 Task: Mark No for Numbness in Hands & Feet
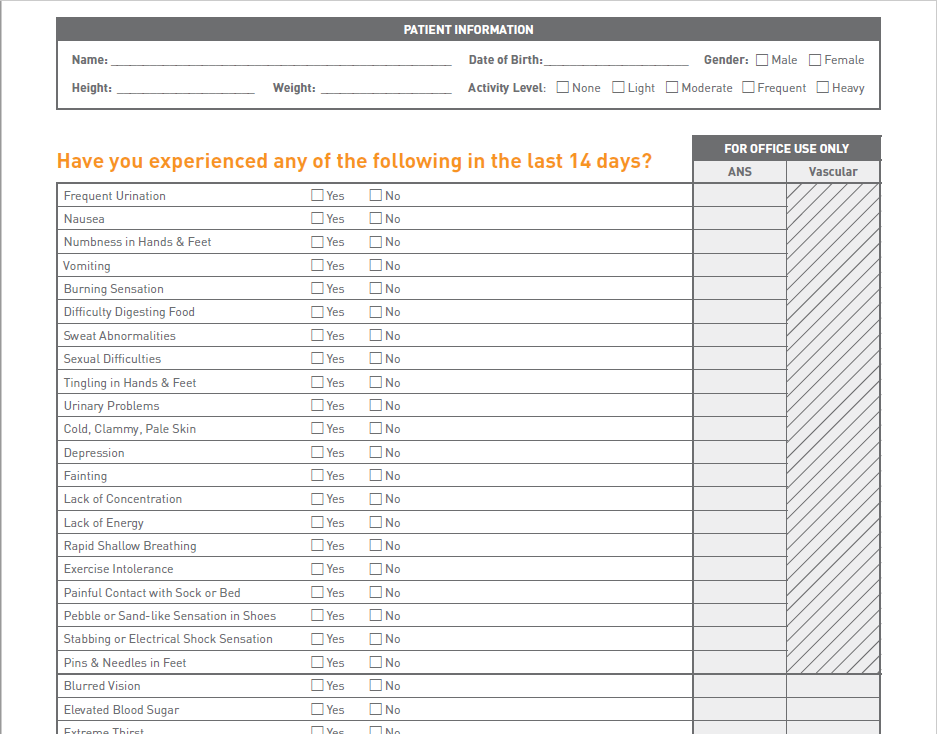click(x=376, y=241)
